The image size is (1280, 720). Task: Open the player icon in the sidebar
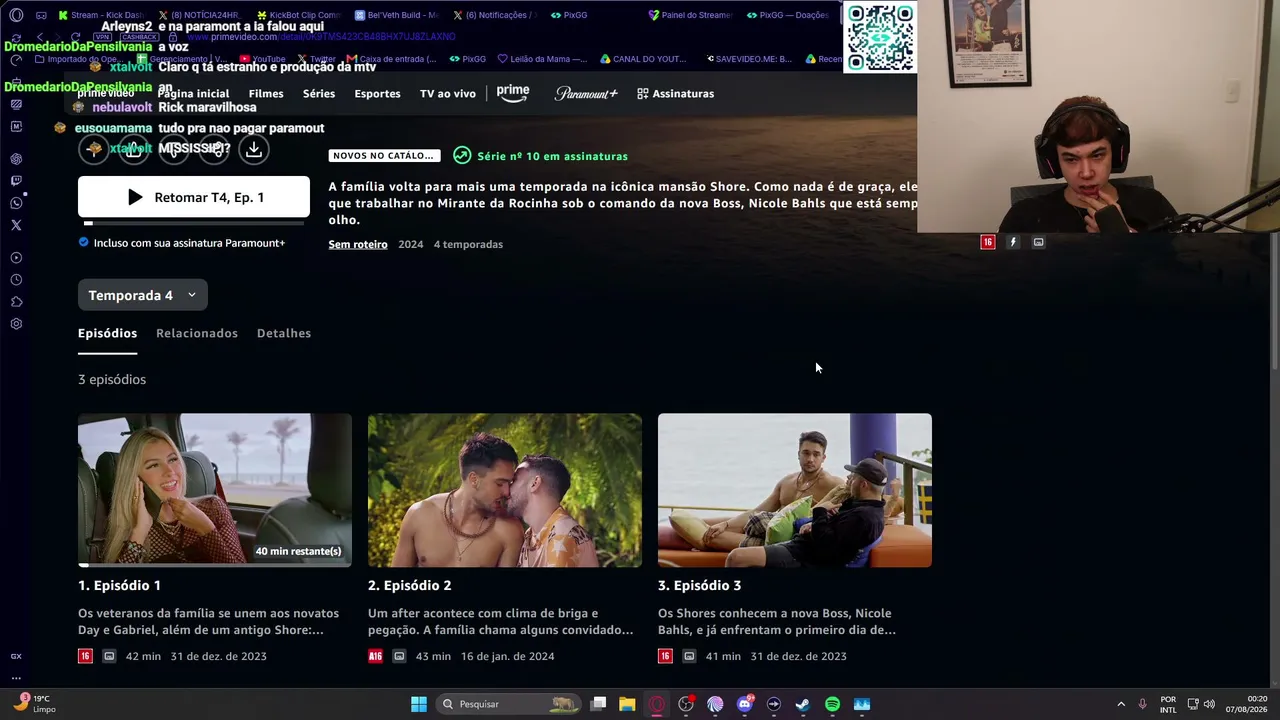click(16, 258)
